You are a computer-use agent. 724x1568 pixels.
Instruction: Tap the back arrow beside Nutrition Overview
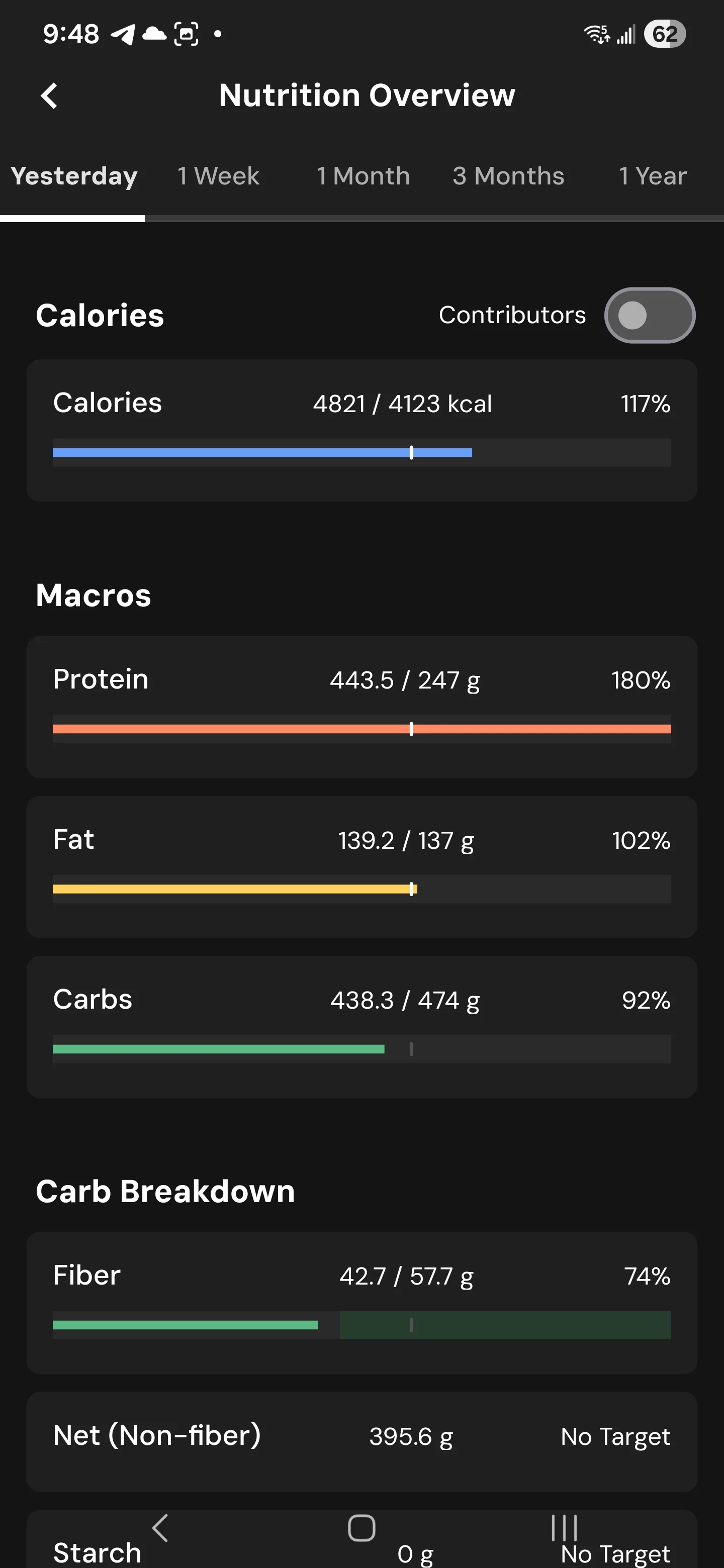click(49, 95)
